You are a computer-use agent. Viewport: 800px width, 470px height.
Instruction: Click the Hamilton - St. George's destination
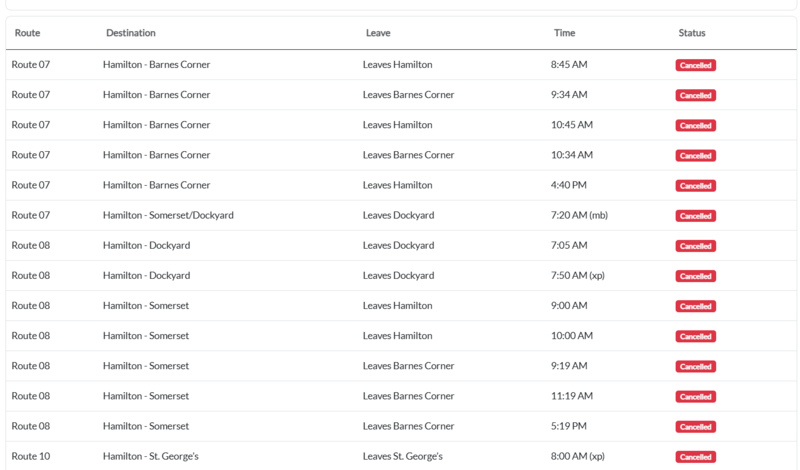point(151,456)
